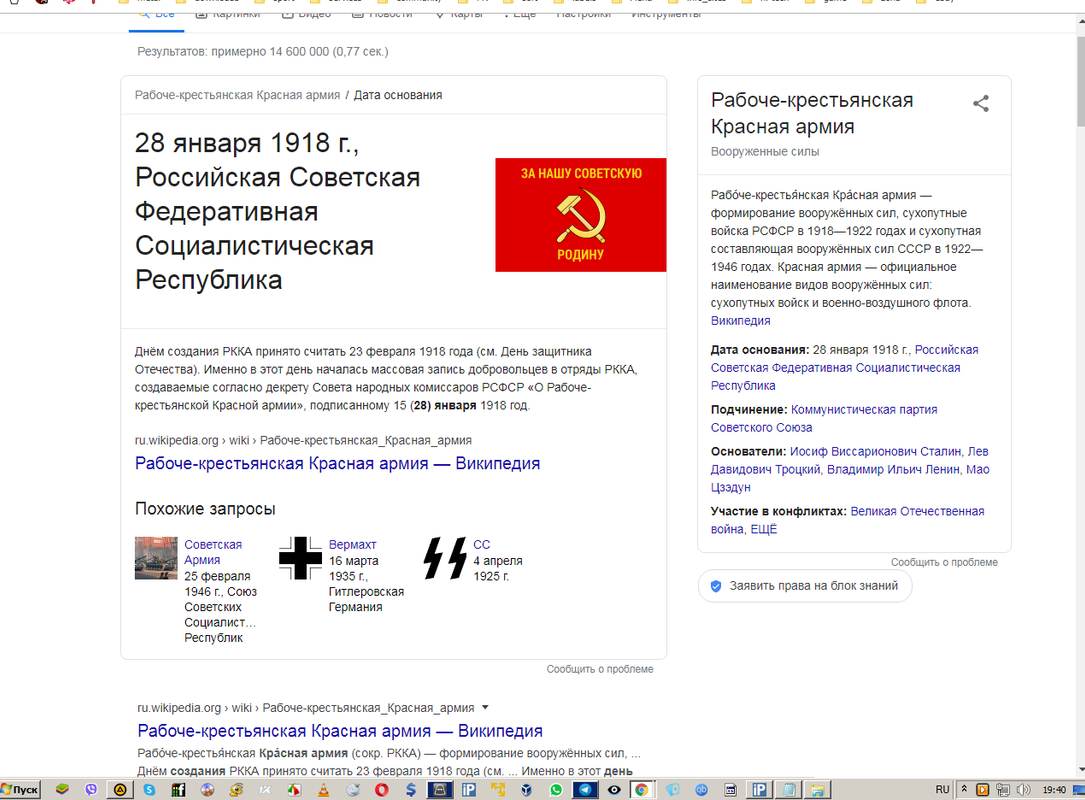Open the Ещё search tab menu
The width and height of the screenshot is (1085, 800).
click(x=520, y=14)
